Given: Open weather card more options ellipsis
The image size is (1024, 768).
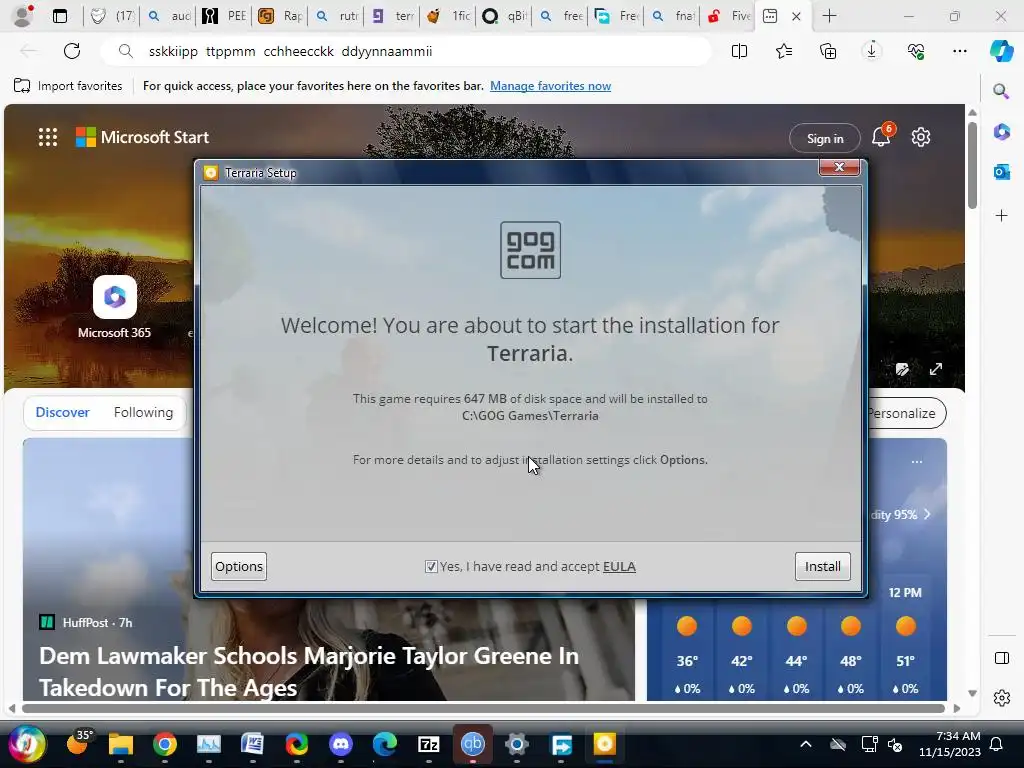Looking at the screenshot, I should 917,462.
